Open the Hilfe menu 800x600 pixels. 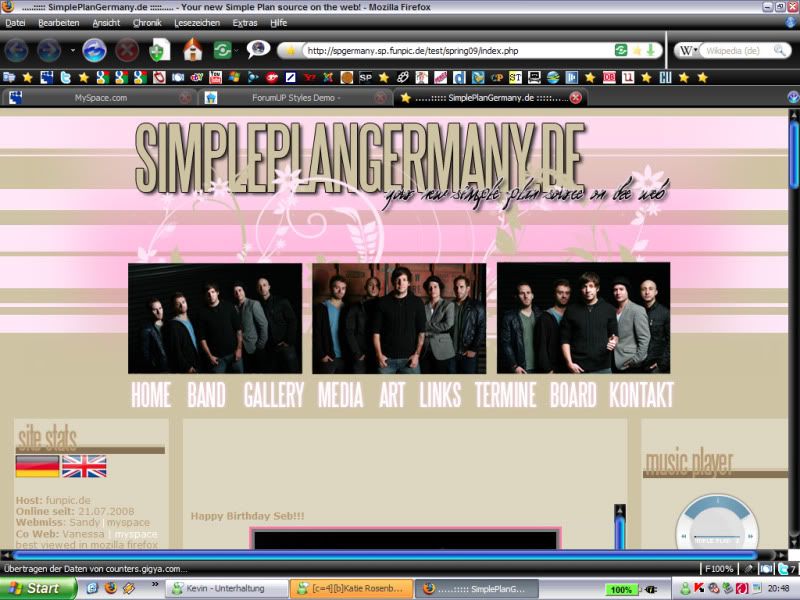pyautogui.click(x=279, y=23)
